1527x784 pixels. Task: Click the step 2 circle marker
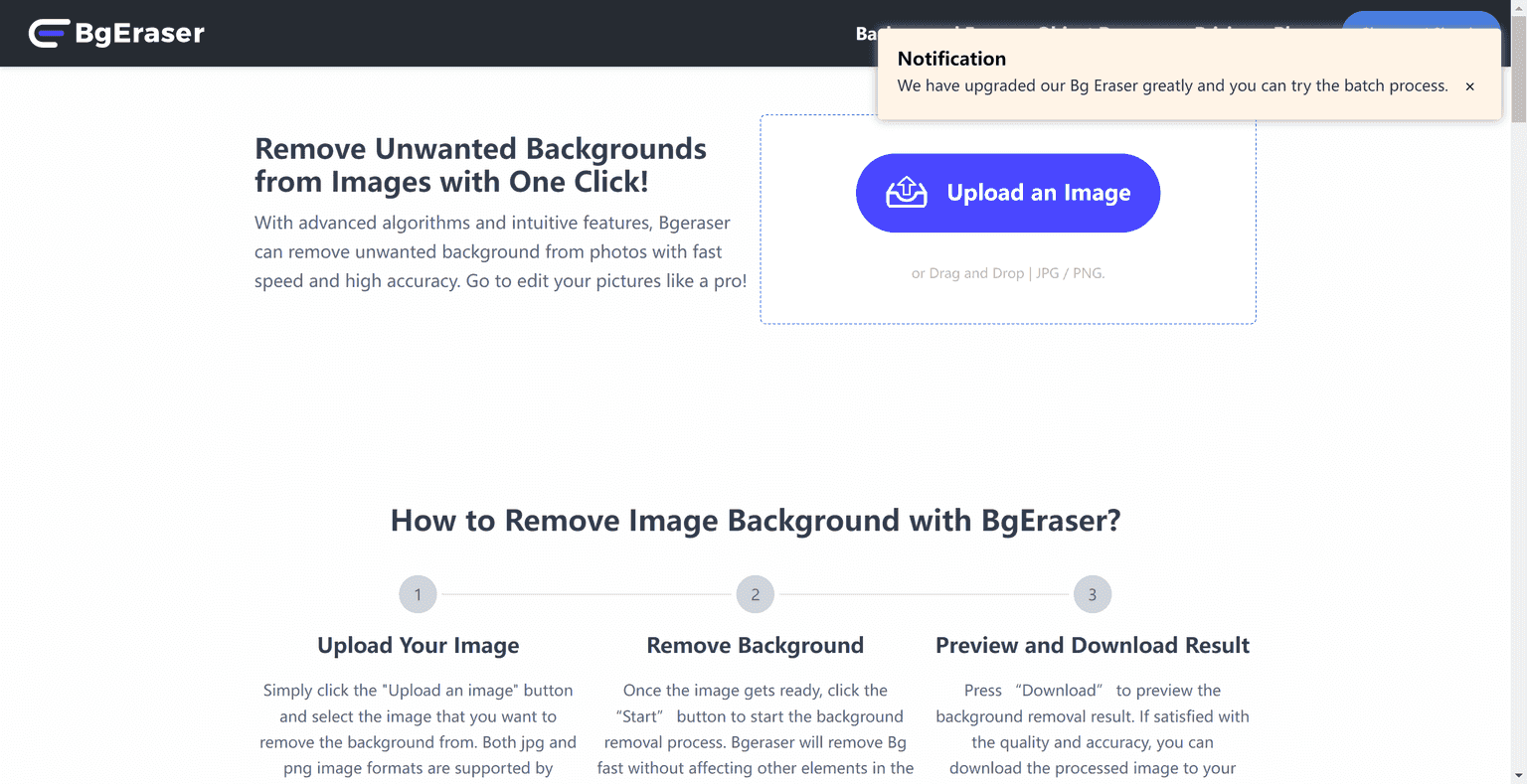click(756, 594)
